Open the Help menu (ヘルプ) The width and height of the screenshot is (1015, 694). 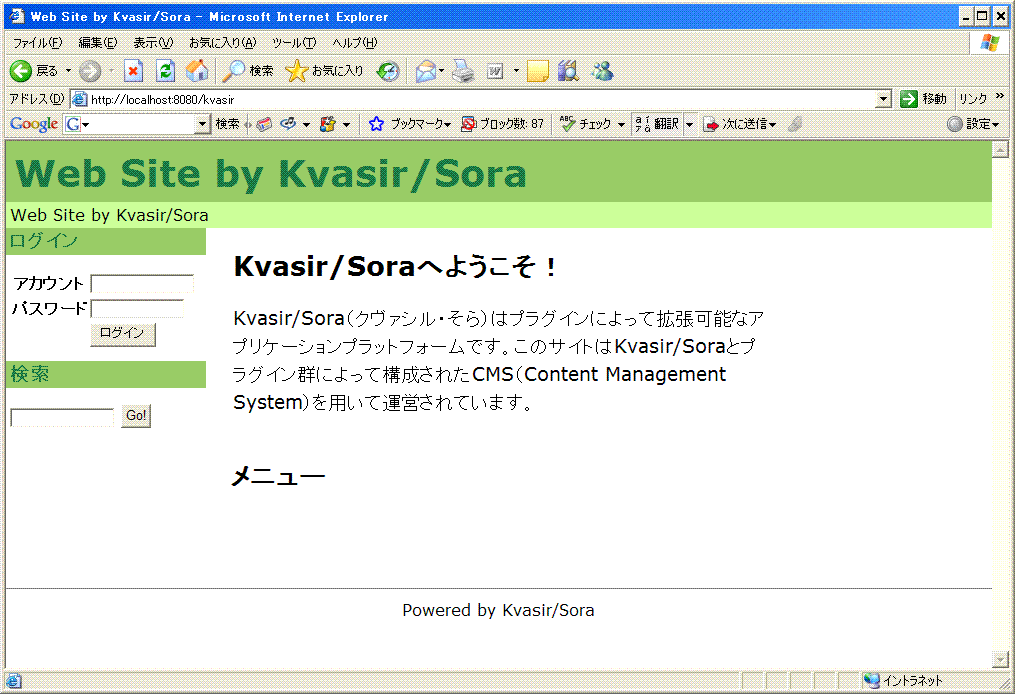click(x=355, y=43)
